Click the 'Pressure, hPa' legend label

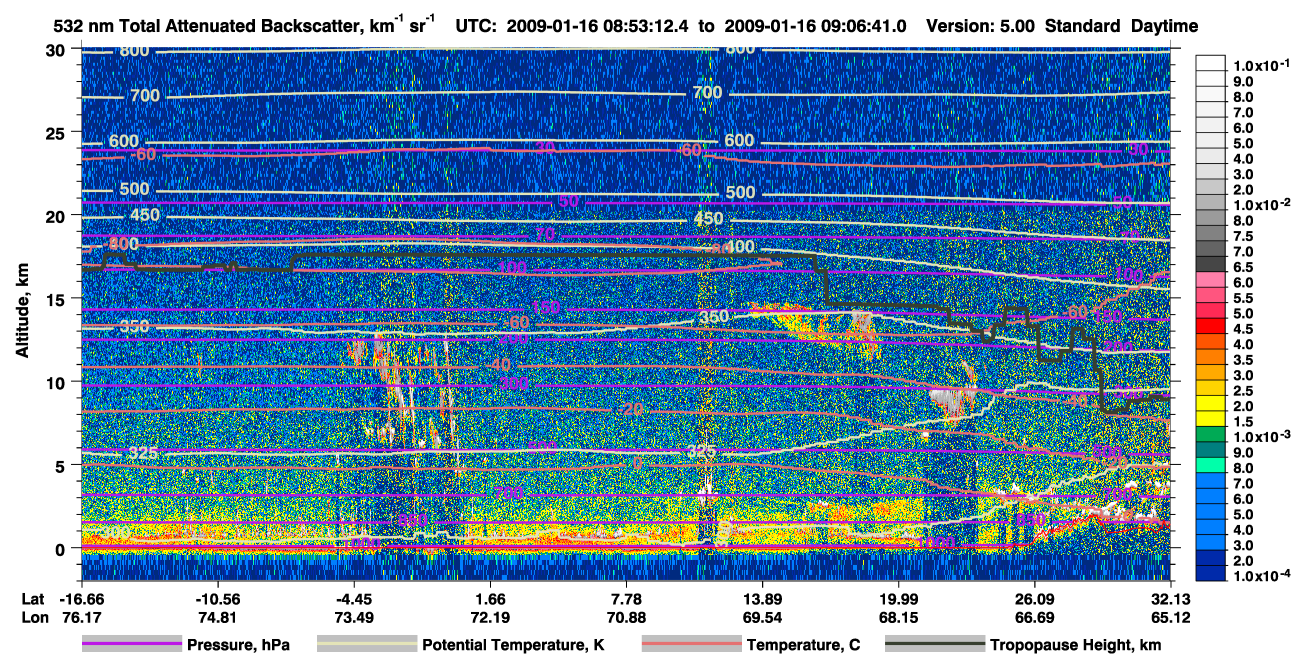[238, 645]
